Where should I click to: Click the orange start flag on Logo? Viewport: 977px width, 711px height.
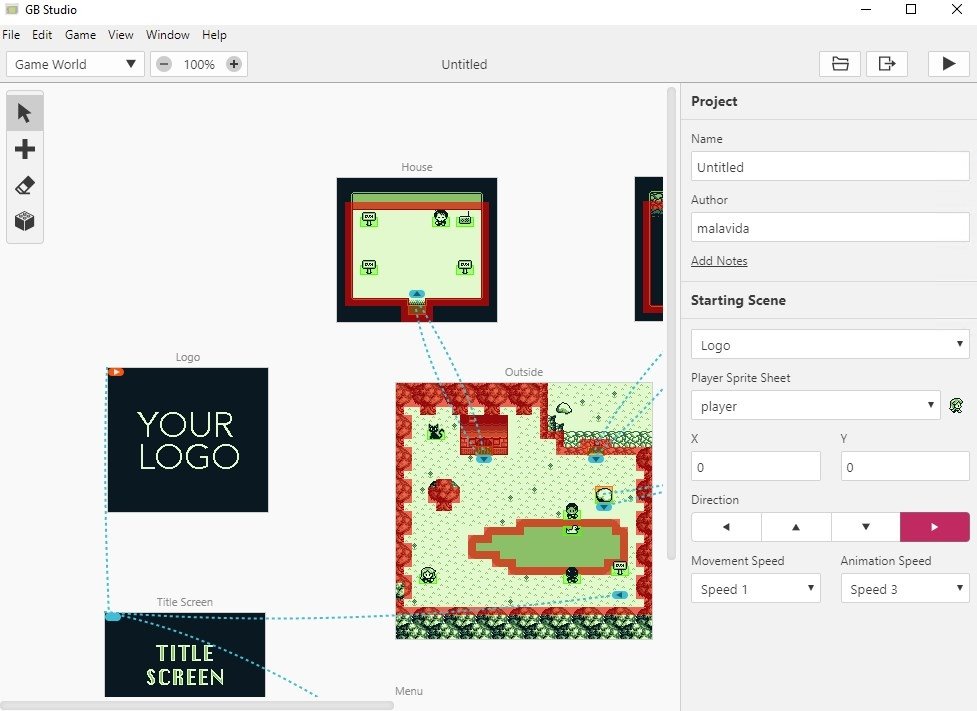[116, 372]
